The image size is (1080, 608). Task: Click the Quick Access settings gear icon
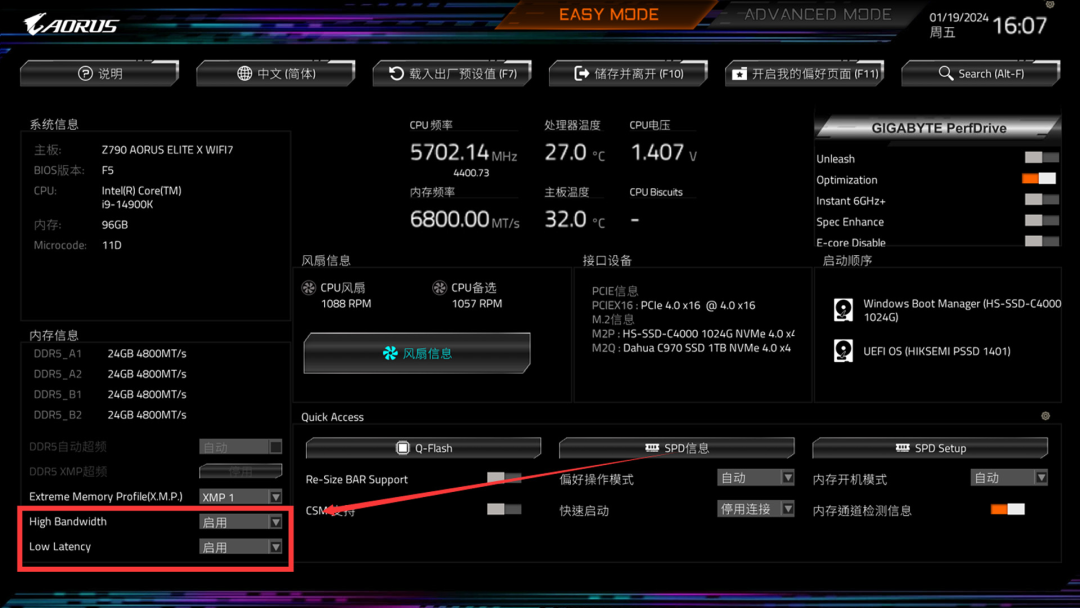(1046, 416)
